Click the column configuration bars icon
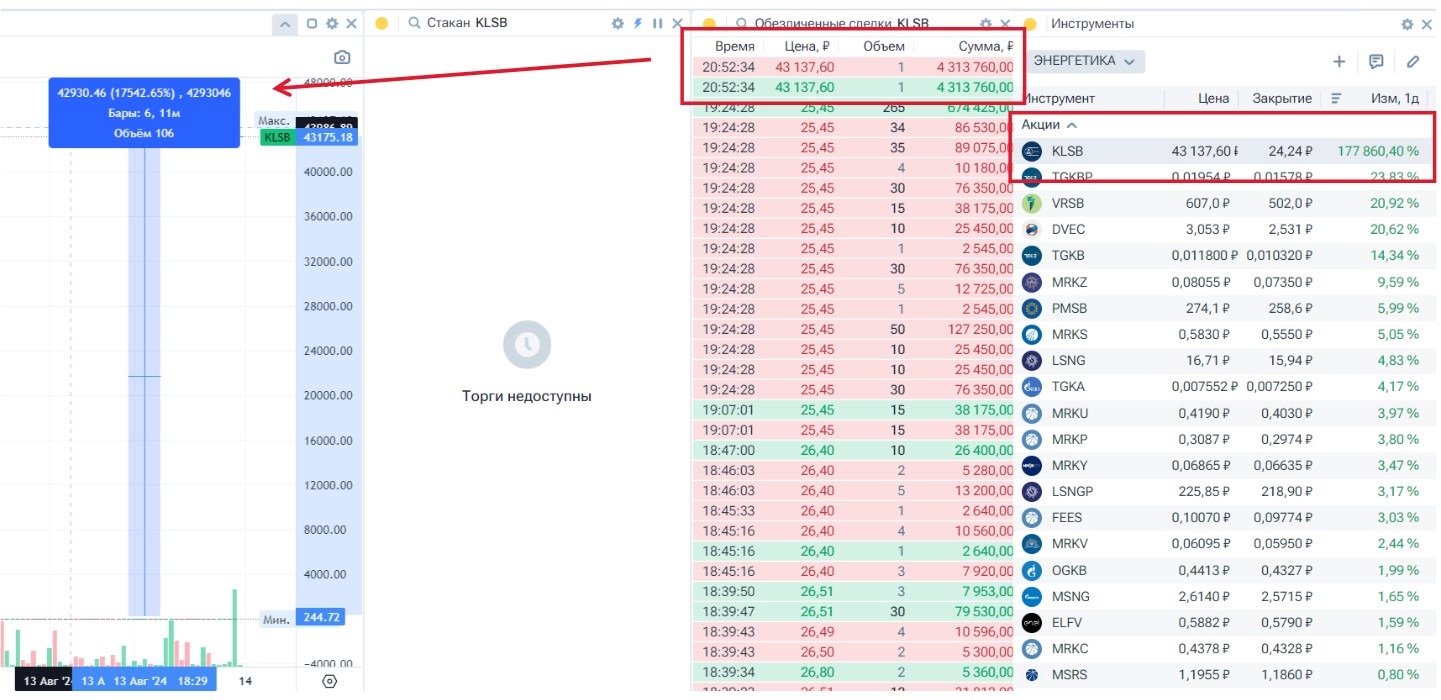 1336,98
